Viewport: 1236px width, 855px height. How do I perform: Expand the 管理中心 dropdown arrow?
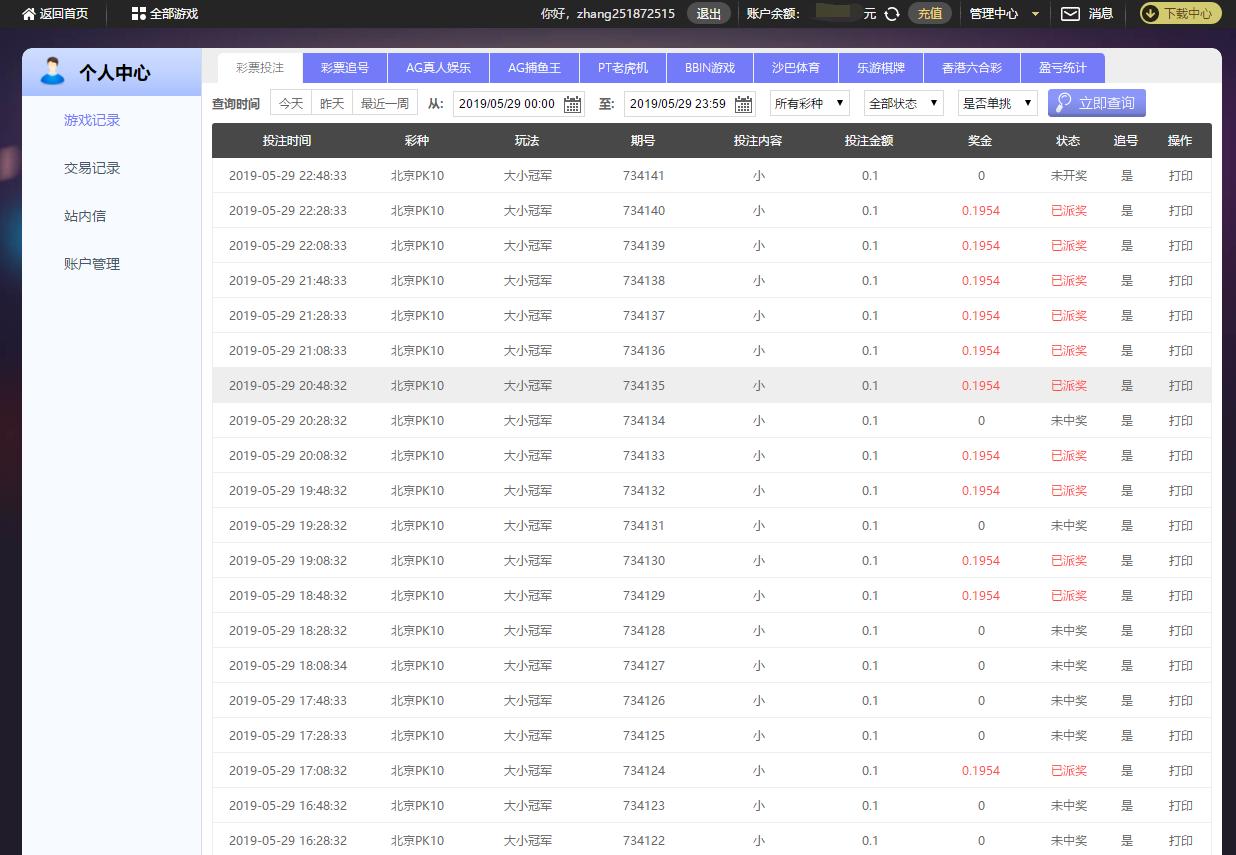coord(1035,14)
